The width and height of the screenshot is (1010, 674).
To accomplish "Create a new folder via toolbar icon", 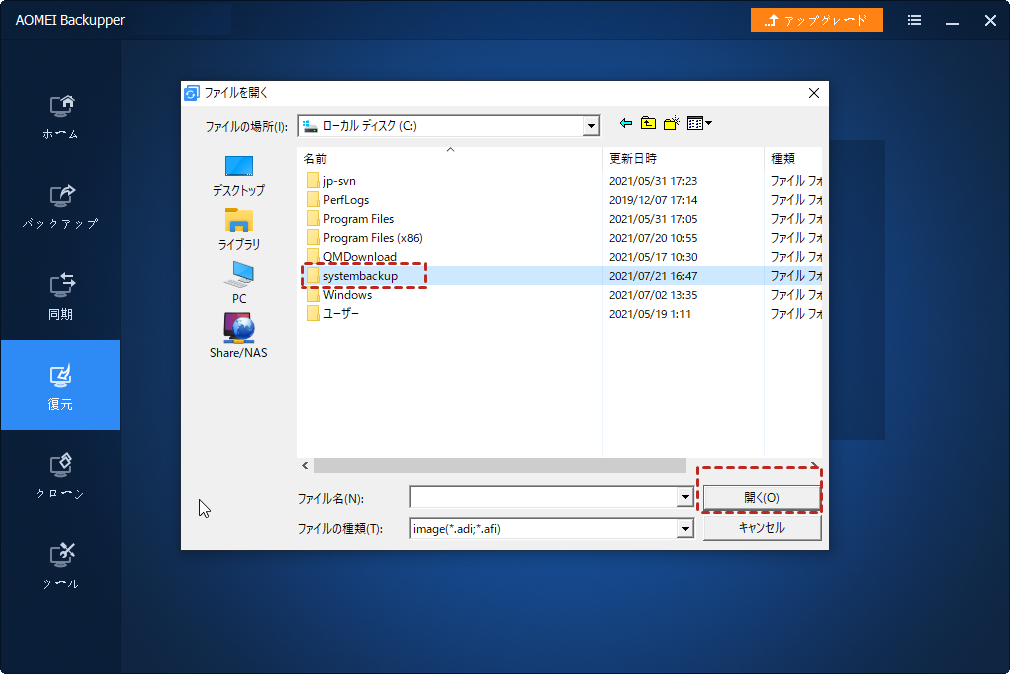I will [671, 123].
